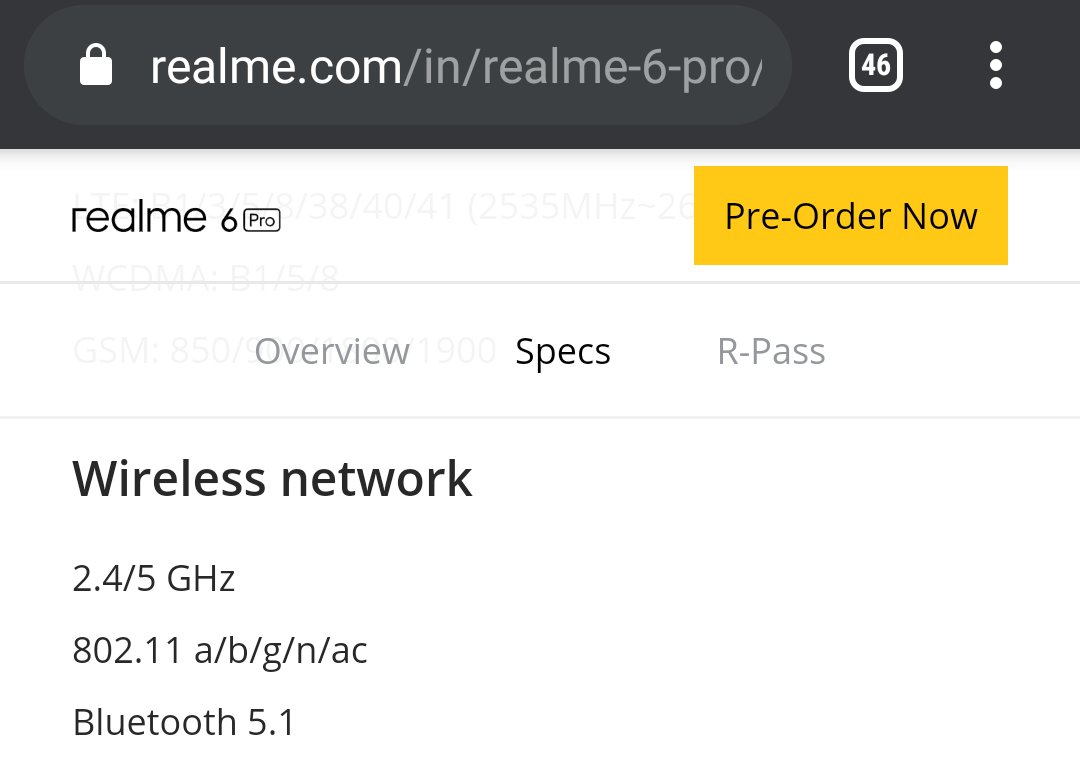The height and width of the screenshot is (771, 1080).
Task: Click the realme logo wordmark
Action: 139,218
